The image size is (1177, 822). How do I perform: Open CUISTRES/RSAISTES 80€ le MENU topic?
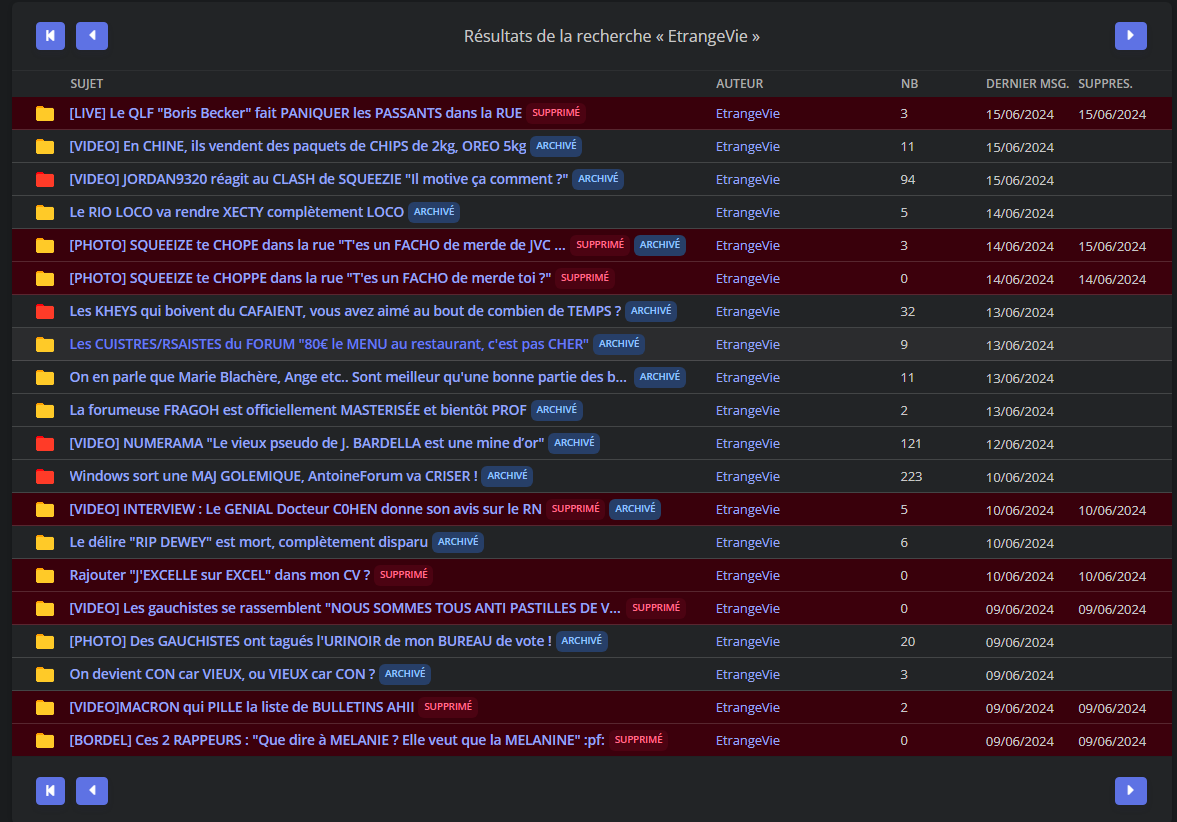(329, 345)
